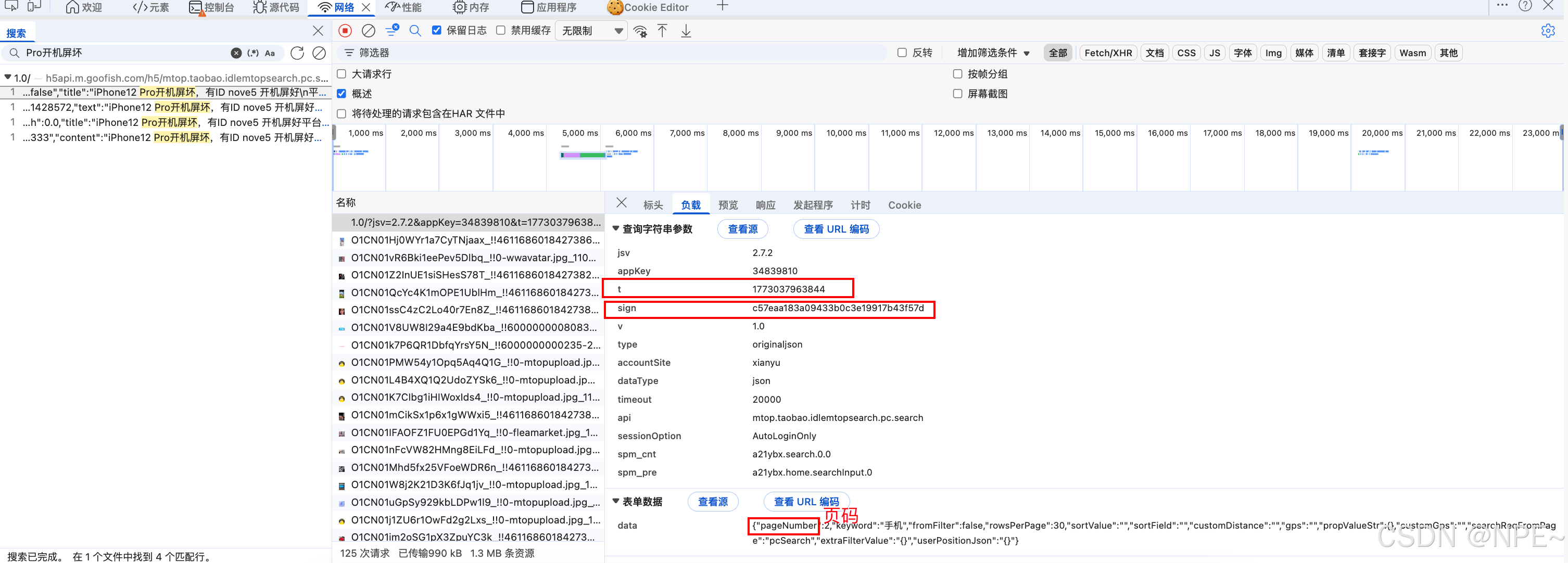The width and height of the screenshot is (1568, 563).
Task: Click 查看 URL 编码 for query string
Action: coord(836,229)
